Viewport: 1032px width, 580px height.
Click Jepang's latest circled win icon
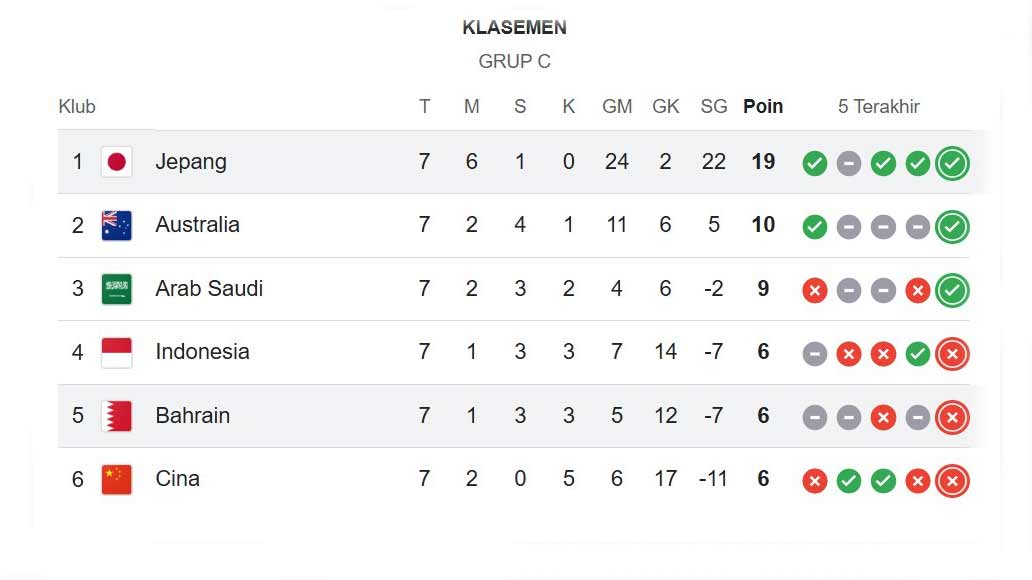(x=952, y=163)
